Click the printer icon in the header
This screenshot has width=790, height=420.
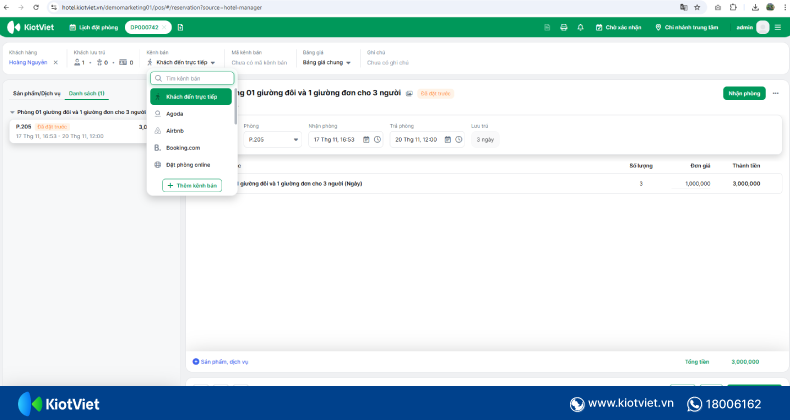564,27
